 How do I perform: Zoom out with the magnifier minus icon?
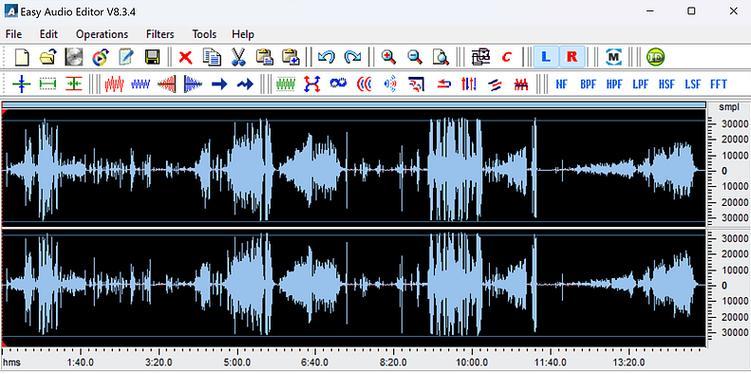[414, 57]
